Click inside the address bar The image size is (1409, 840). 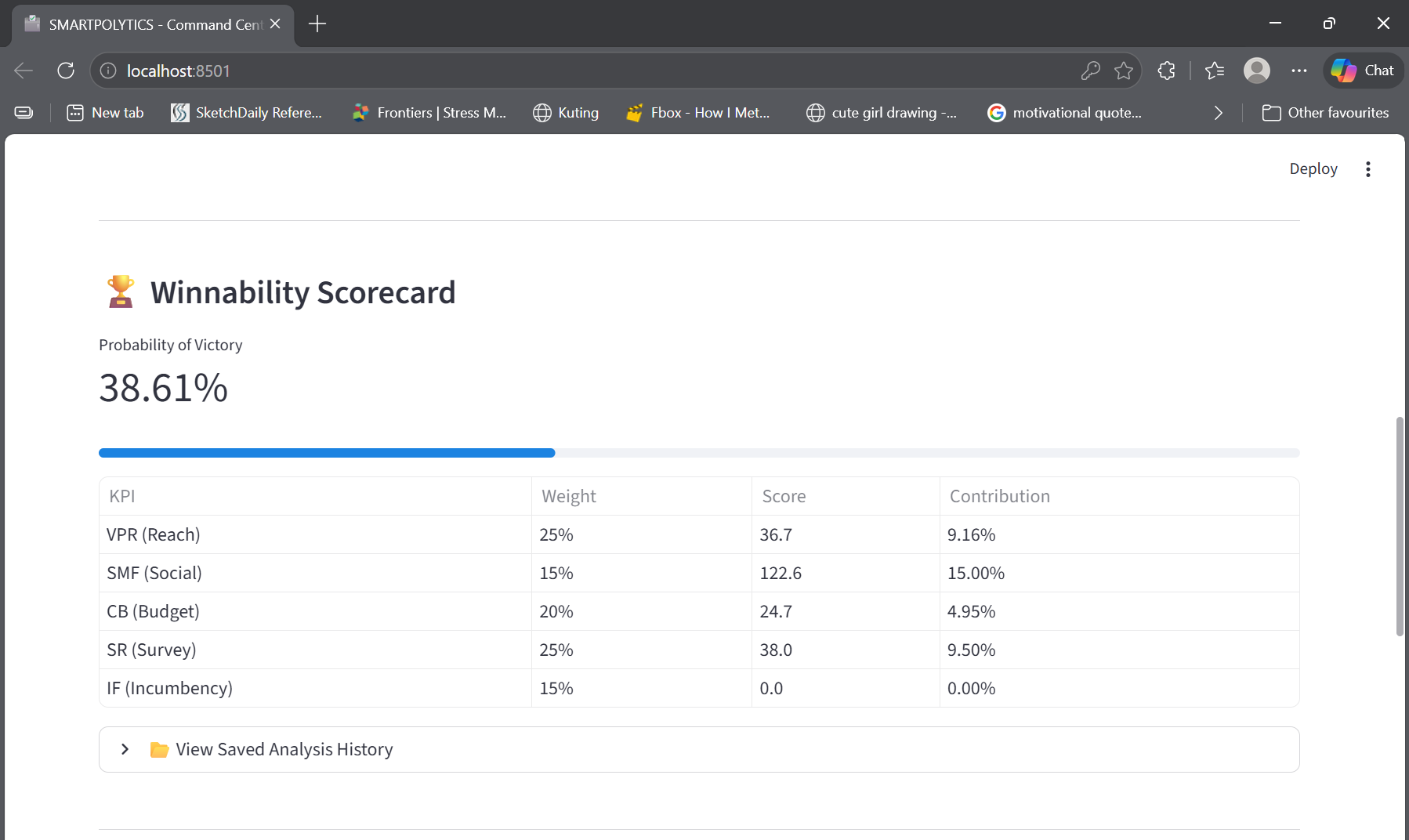(549, 71)
